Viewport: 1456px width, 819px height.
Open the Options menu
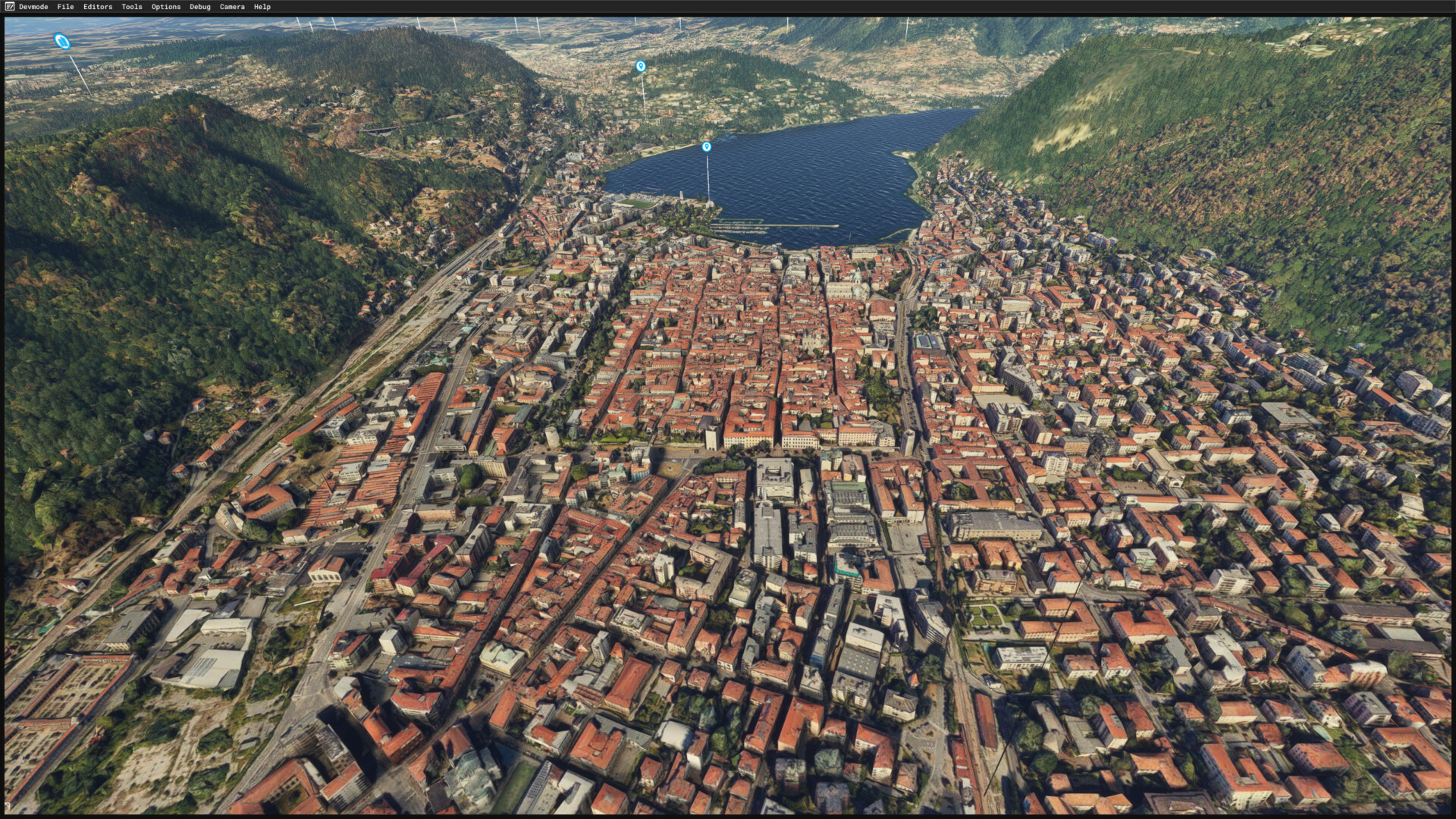coord(166,7)
